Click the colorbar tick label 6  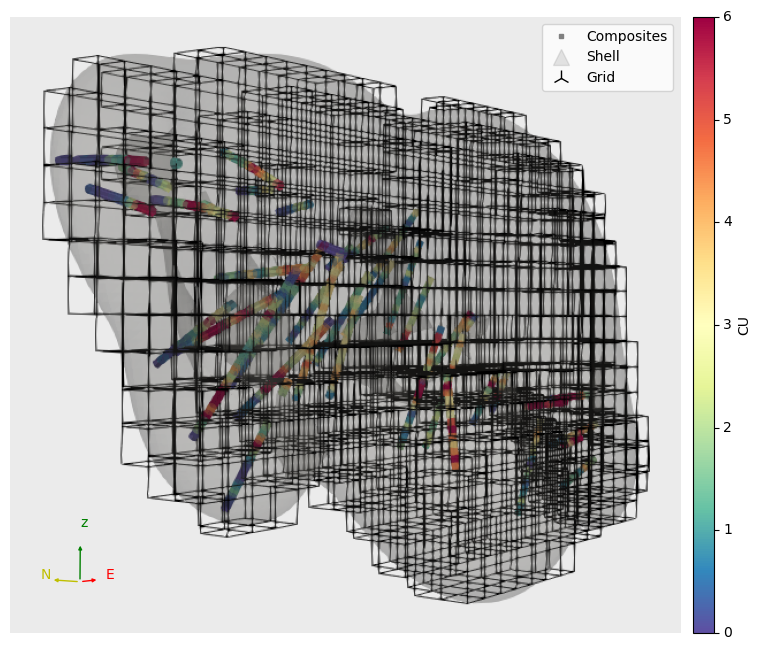tap(727, 17)
